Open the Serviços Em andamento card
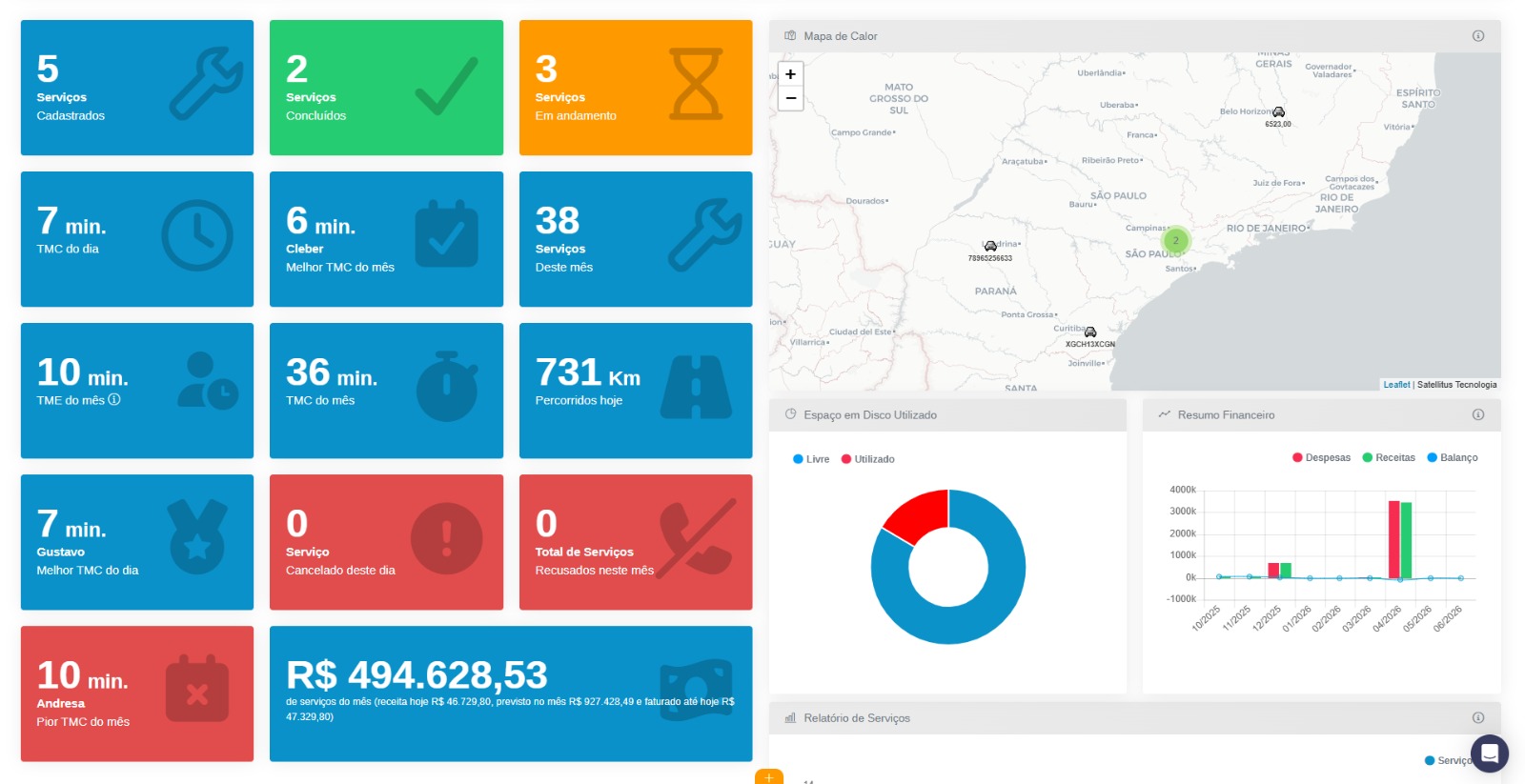The image size is (1525, 784). coord(636,88)
